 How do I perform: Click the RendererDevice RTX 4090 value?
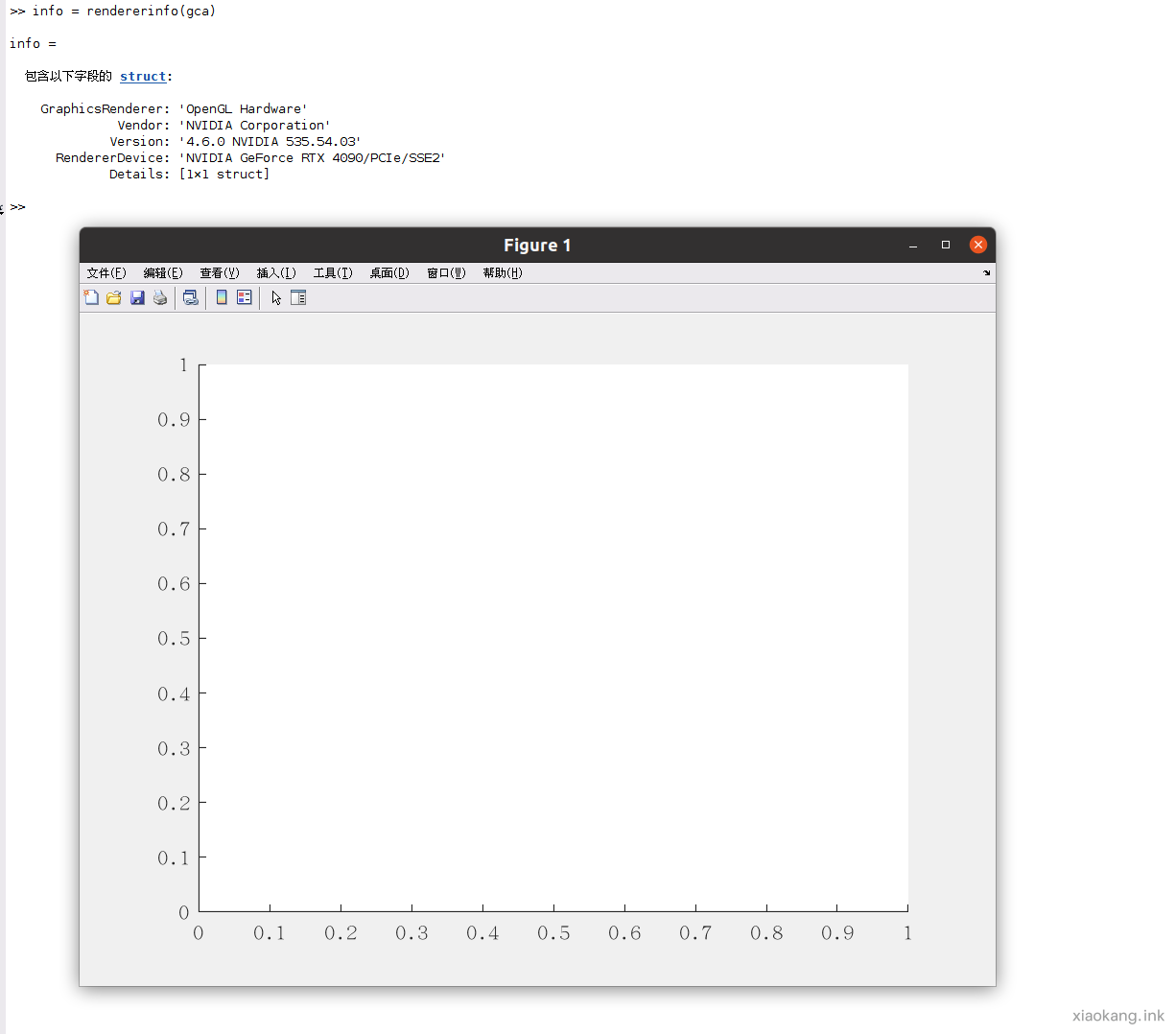(313, 157)
